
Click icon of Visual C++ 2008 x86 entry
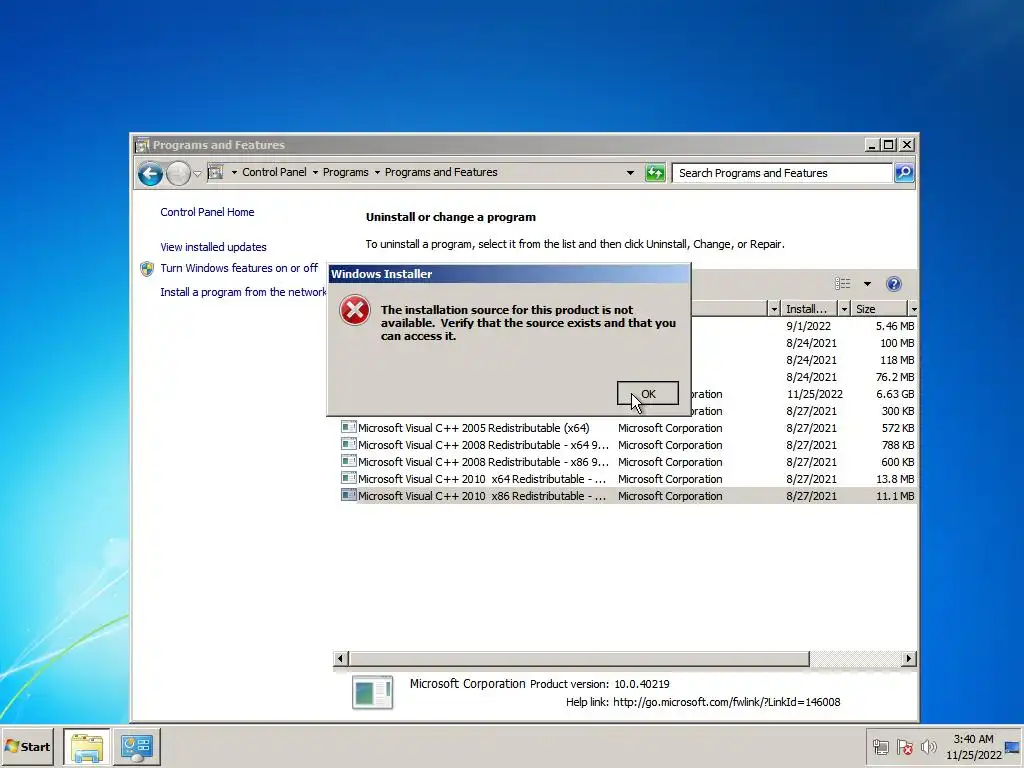(349, 461)
